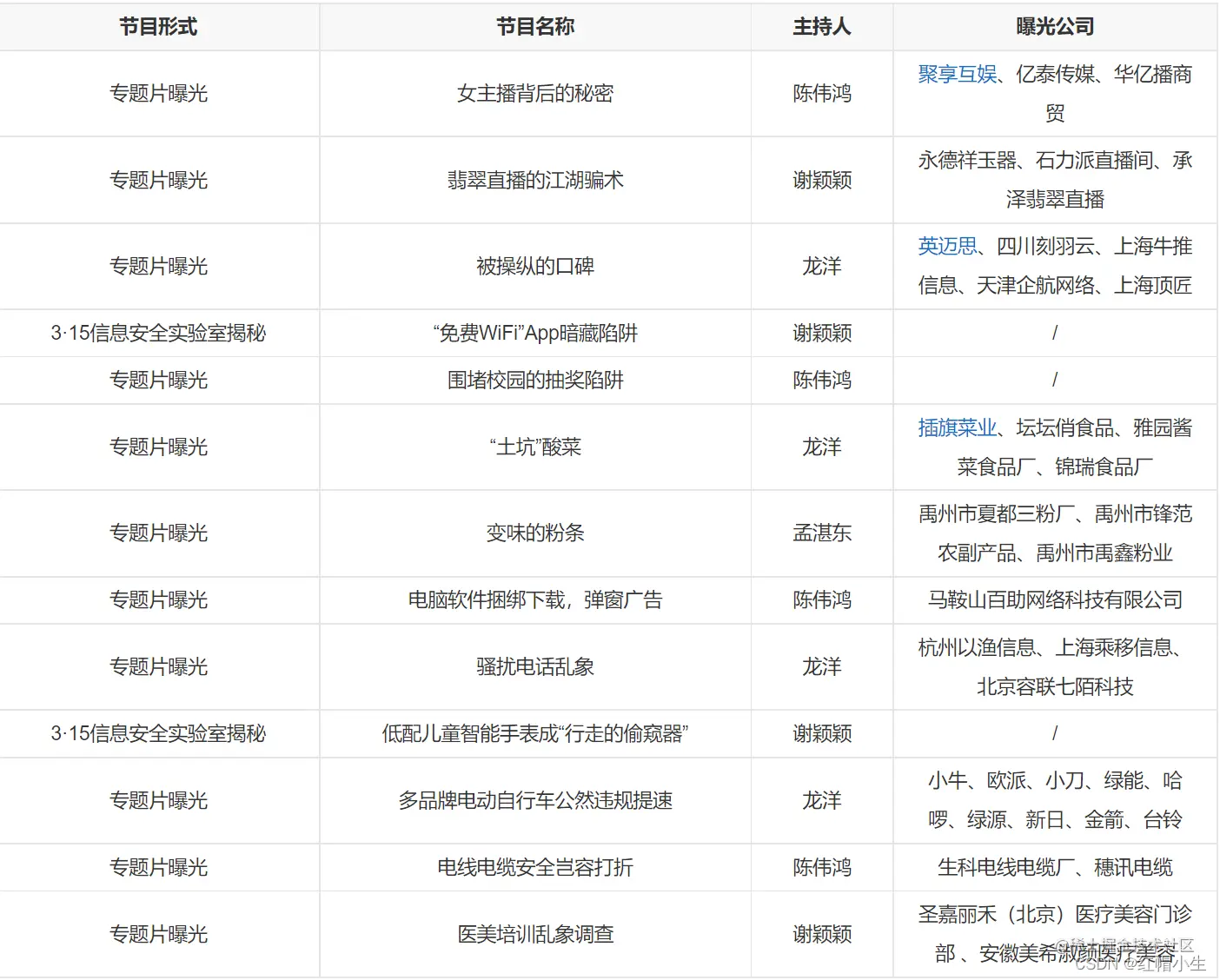
Task: Select the 生科电线电缆厂、穗讯电缆 cell
Action: point(1055,868)
